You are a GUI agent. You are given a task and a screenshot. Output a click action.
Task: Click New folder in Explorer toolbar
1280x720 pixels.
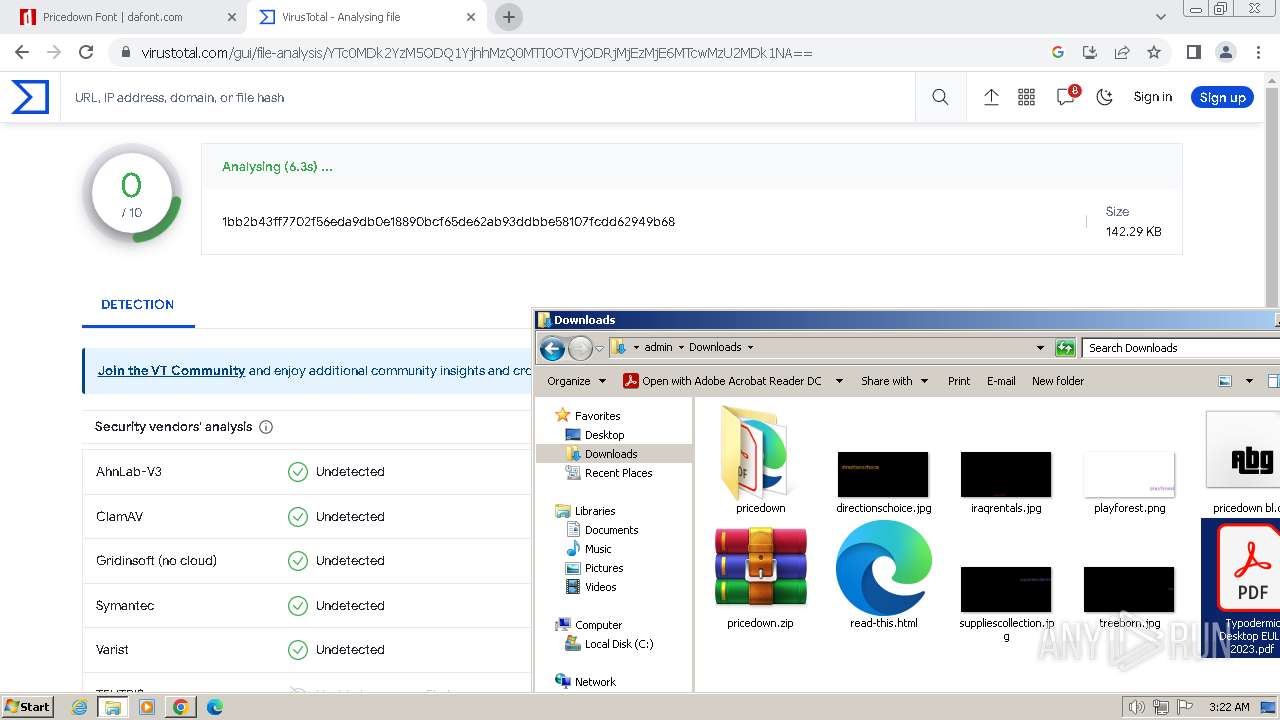pyautogui.click(x=1058, y=381)
